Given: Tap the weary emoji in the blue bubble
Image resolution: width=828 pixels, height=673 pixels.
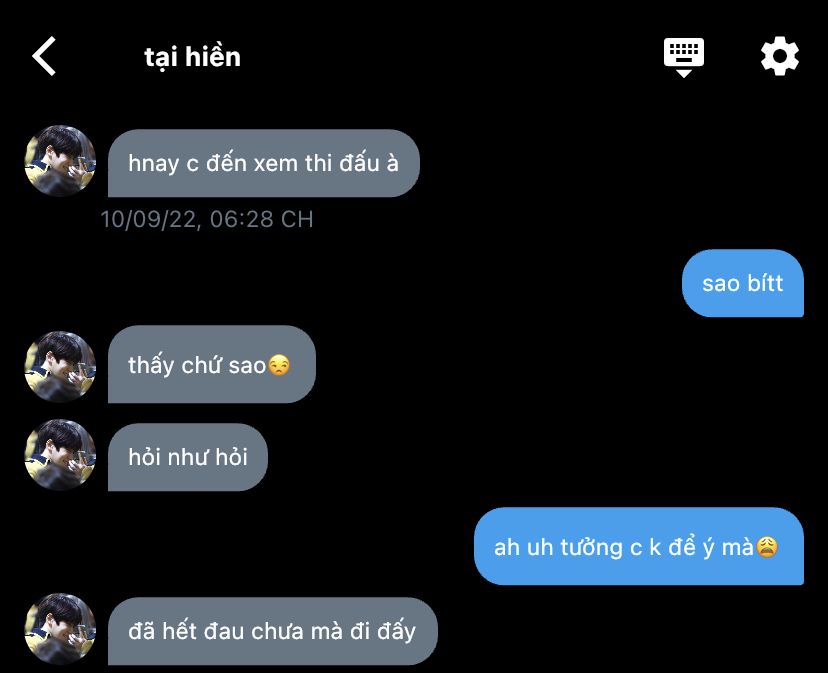Looking at the screenshot, I should coord(767,547).
